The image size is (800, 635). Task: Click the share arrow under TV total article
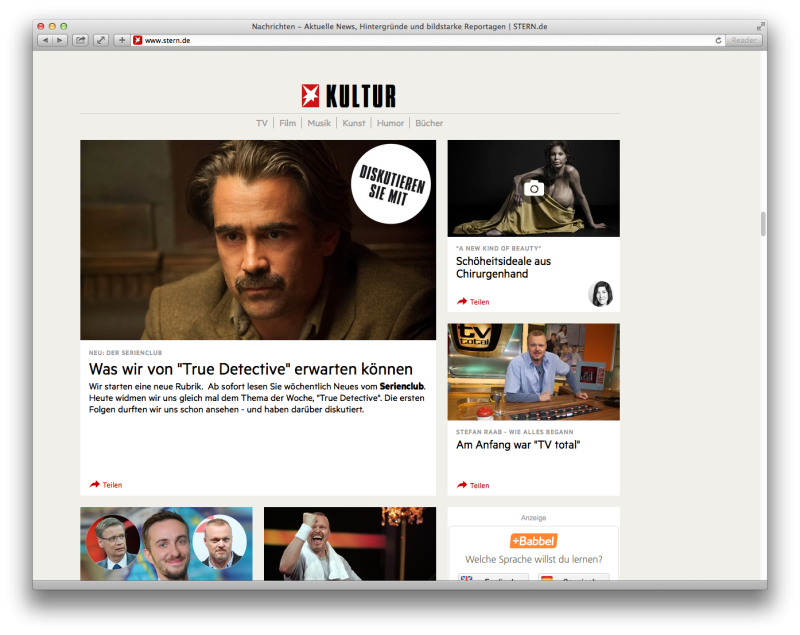click(x=462, y=485)
